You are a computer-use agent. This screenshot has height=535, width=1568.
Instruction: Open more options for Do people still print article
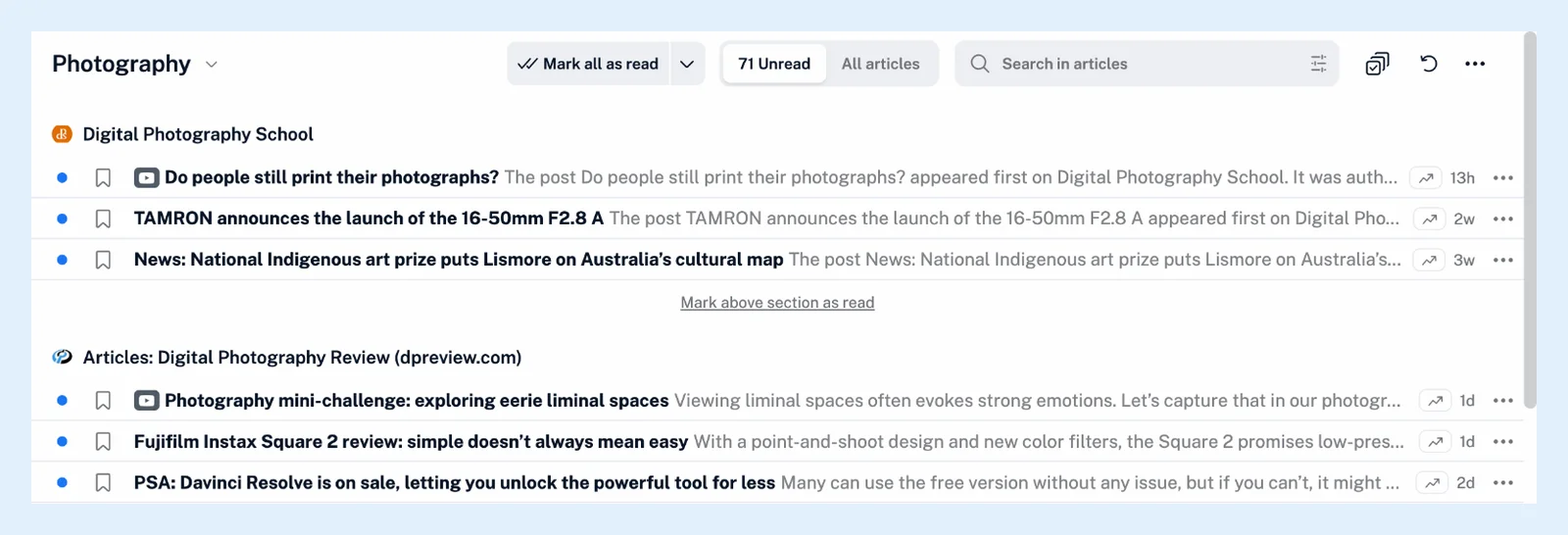(1503, 178)
